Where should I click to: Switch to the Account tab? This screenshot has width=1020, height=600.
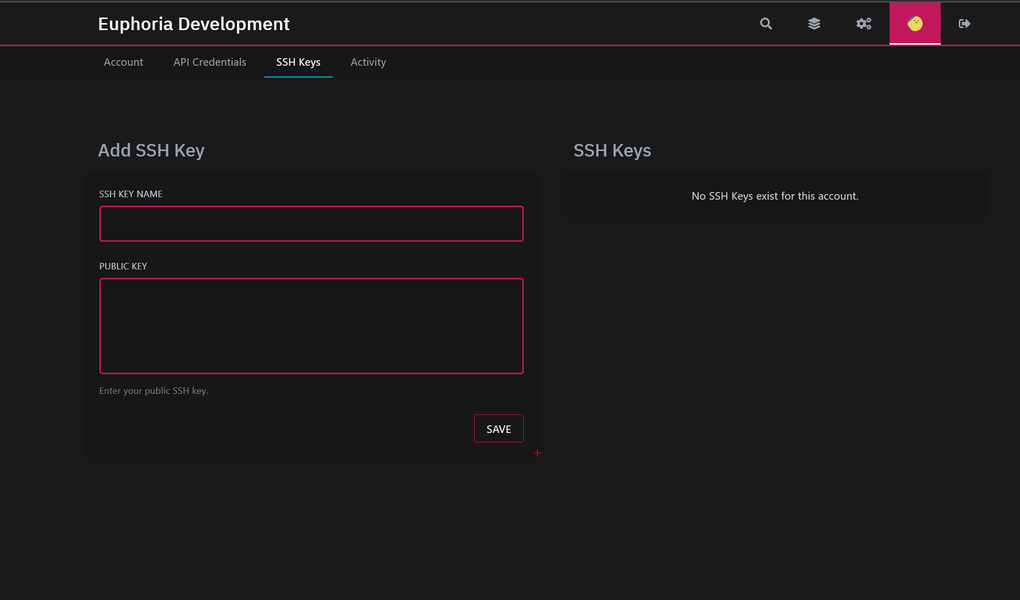[x=124, y=62]
